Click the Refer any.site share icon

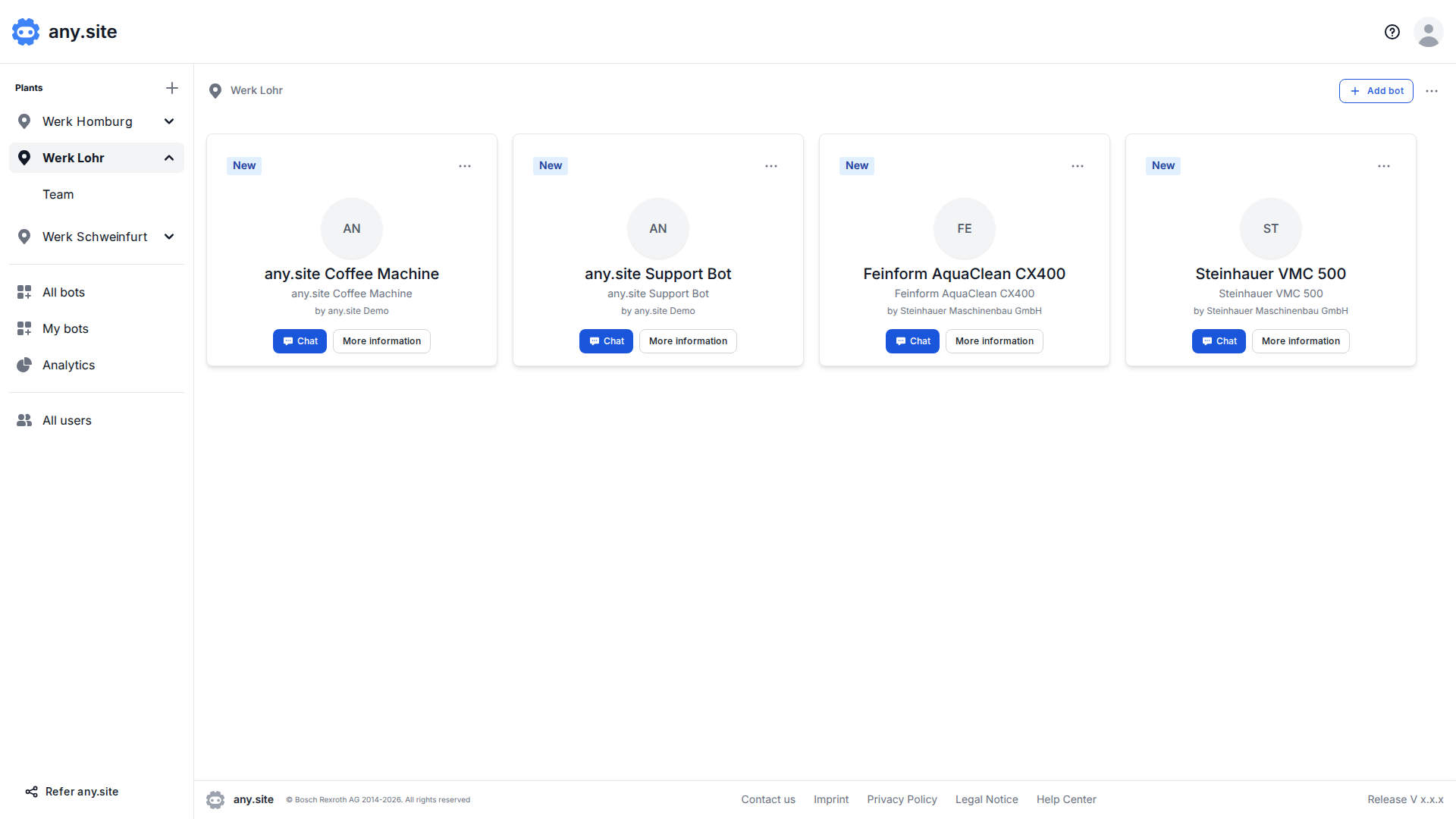click(31, 791)
